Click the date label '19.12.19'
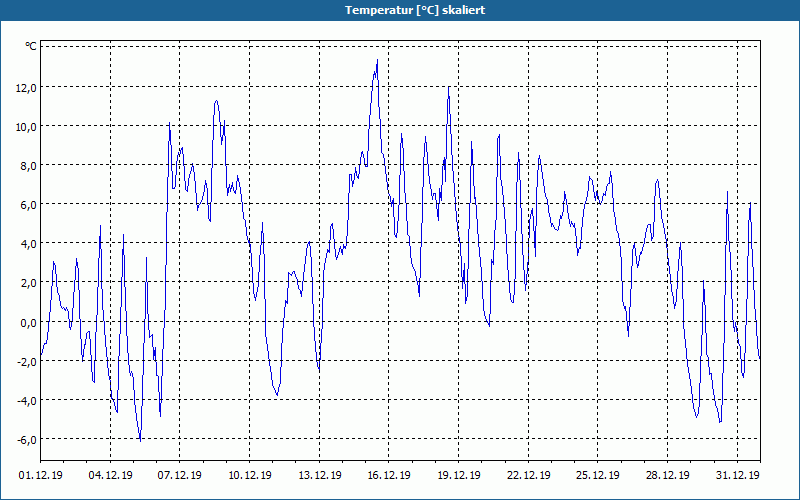This screenshot has width=800, height=500. [x=459, y=475]
